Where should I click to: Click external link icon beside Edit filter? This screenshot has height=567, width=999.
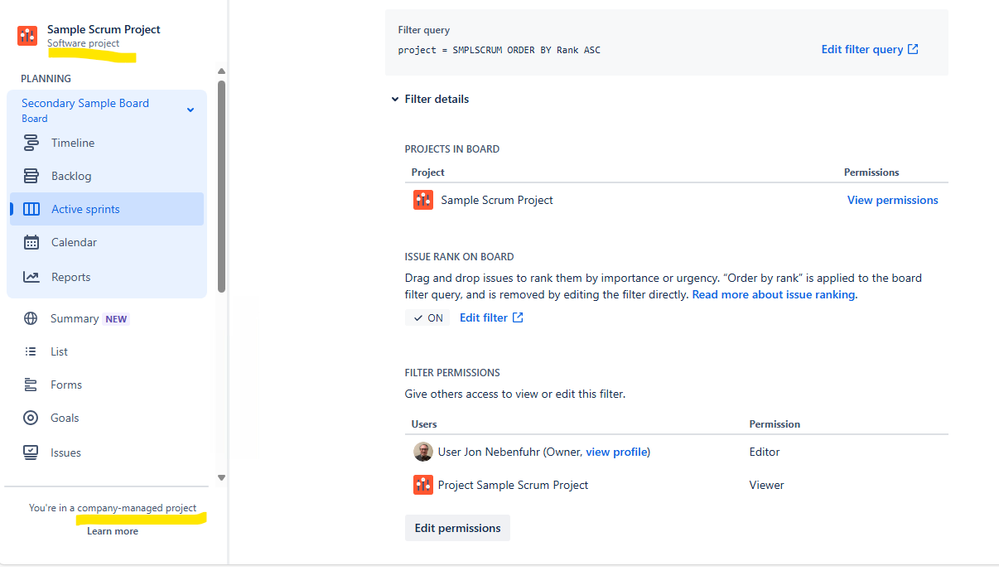tap(518, 317)
